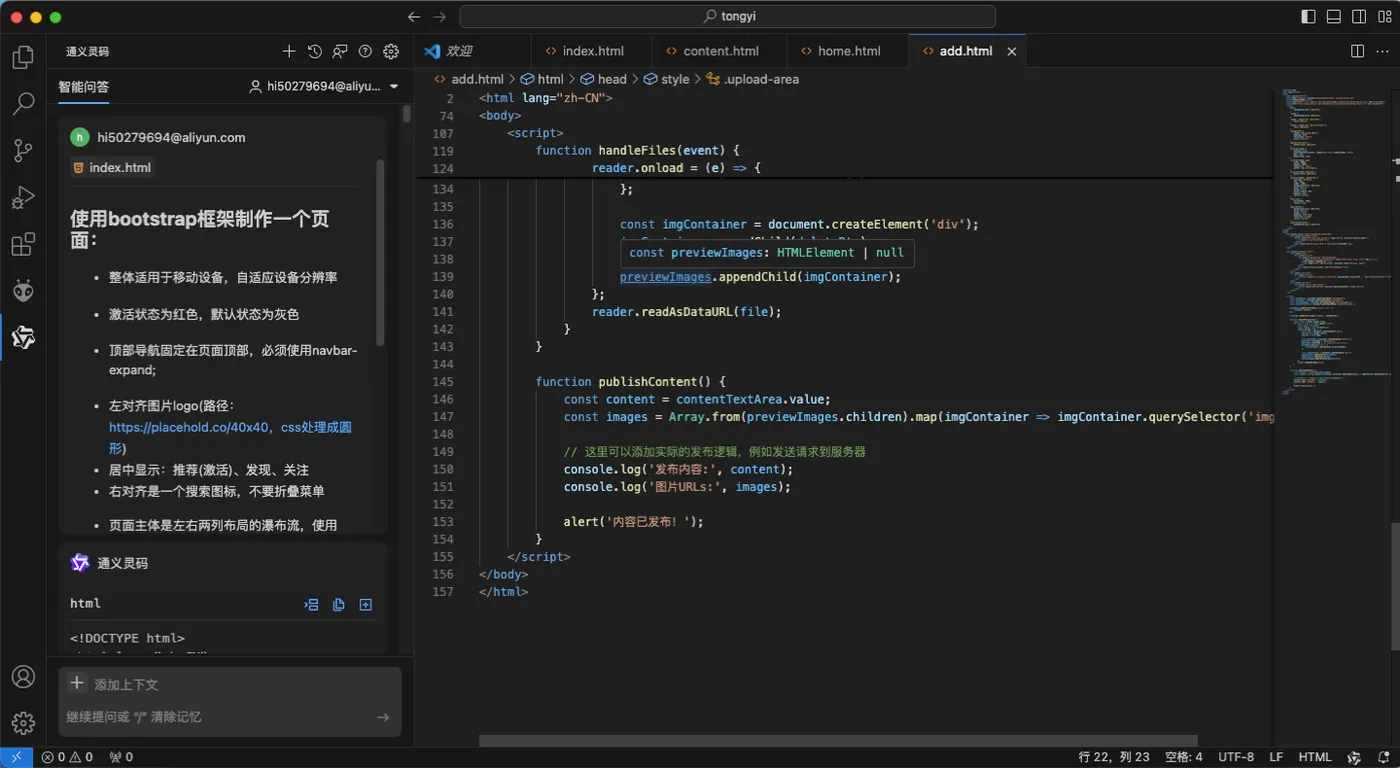Open the Explorer view in activity bar

pyautogui.click(x=23, y=58)
